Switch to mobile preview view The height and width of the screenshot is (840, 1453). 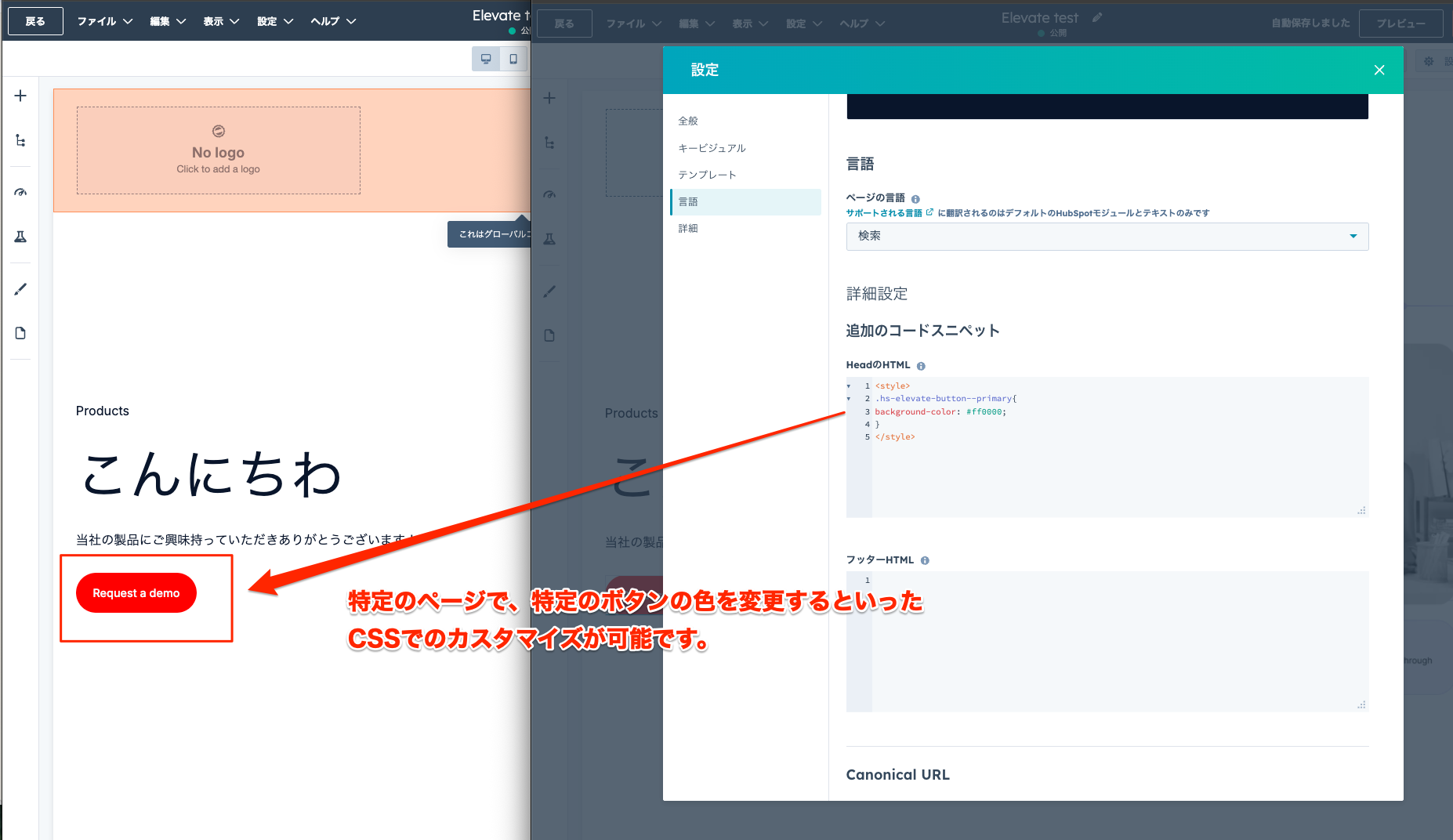tap(513, 59)
